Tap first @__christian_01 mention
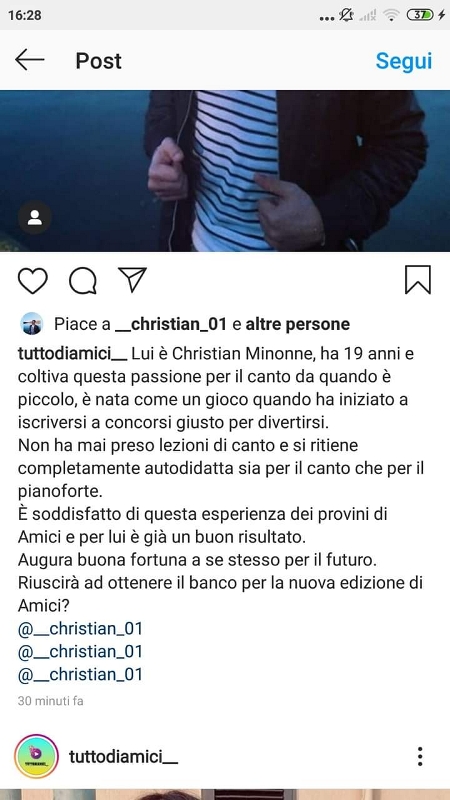The height and width of the screenshot is (800, 450). click(80, 629)
